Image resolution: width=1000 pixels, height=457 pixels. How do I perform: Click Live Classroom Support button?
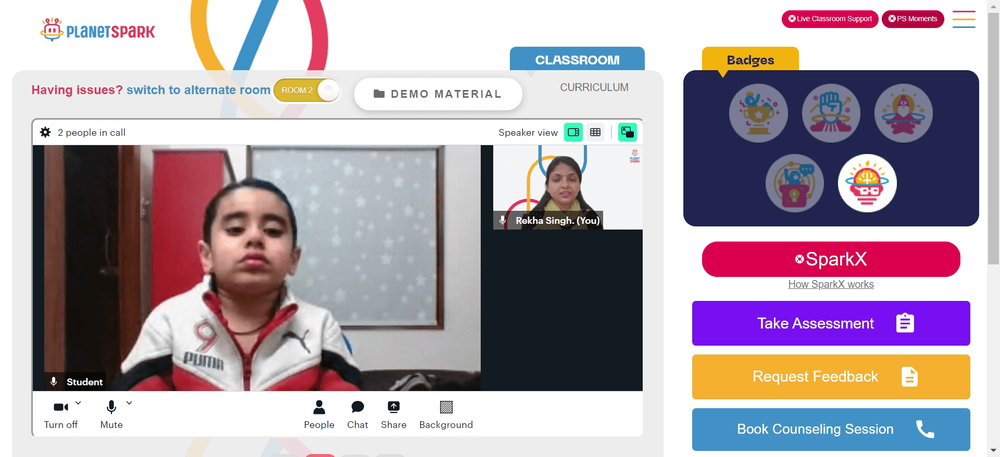(x=830, y=19)
